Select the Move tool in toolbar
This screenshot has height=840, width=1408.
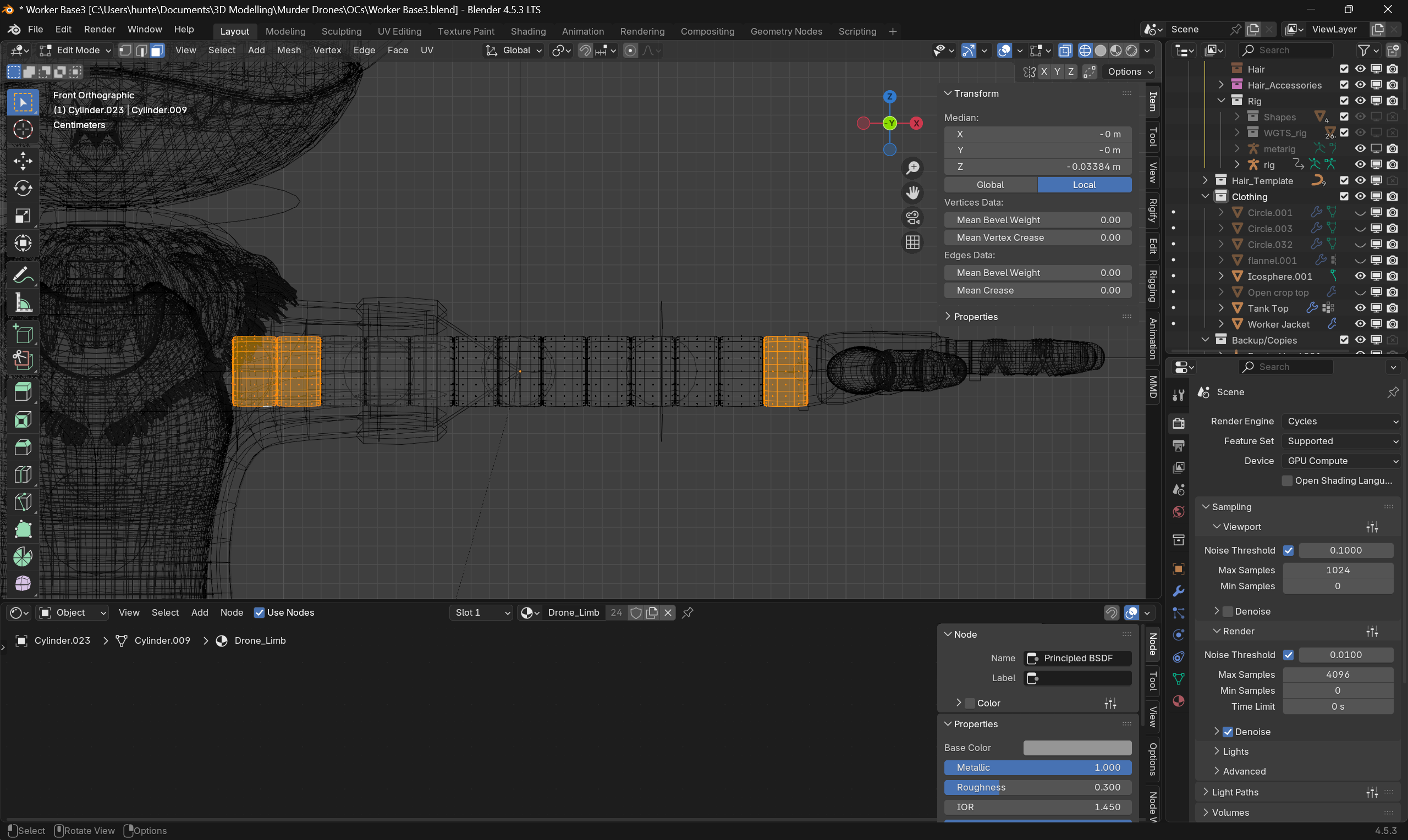[x=23, y=161]
